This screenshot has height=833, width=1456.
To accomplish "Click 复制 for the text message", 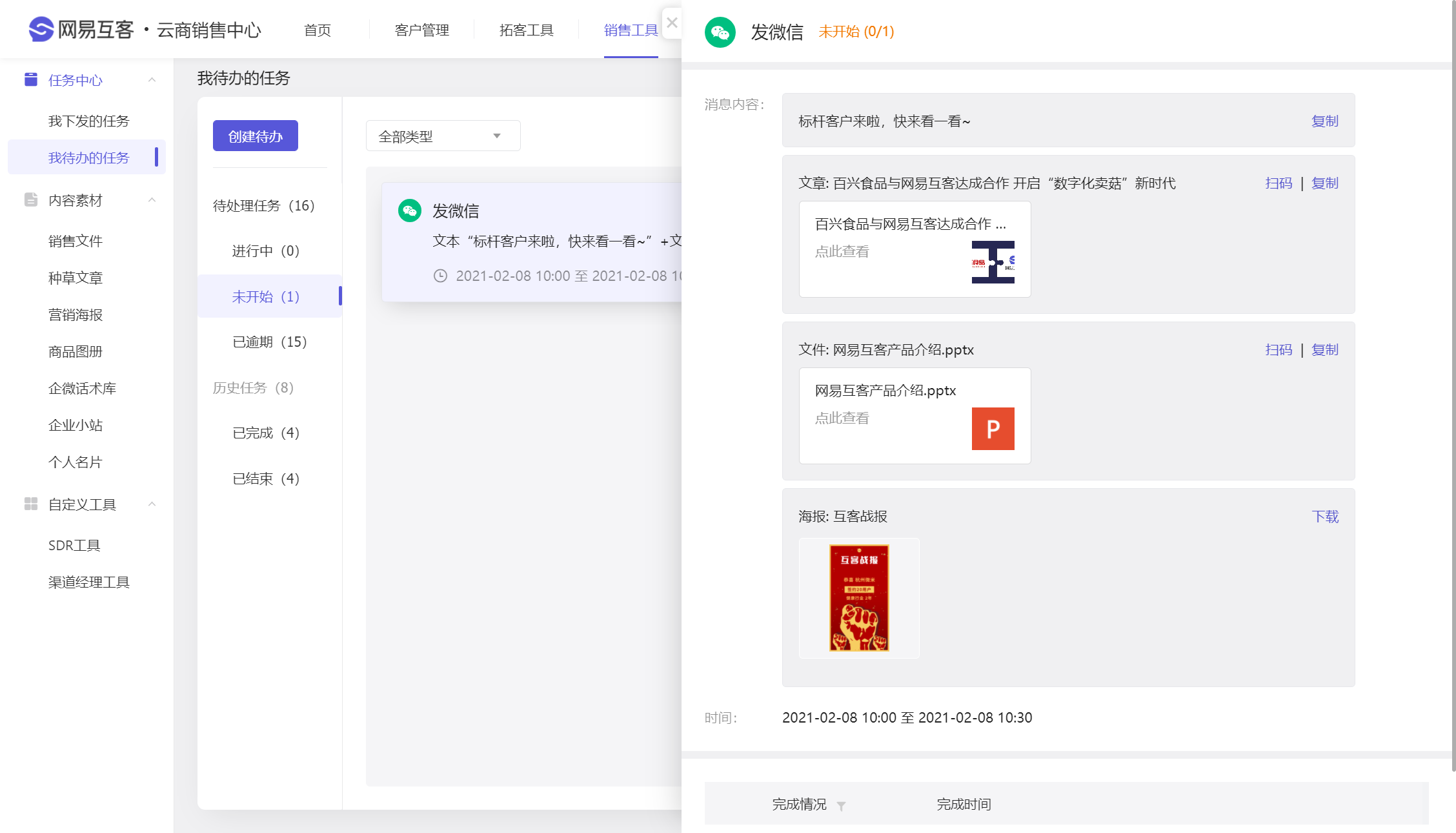I will pyautogui.click(x=1325, y=121).
